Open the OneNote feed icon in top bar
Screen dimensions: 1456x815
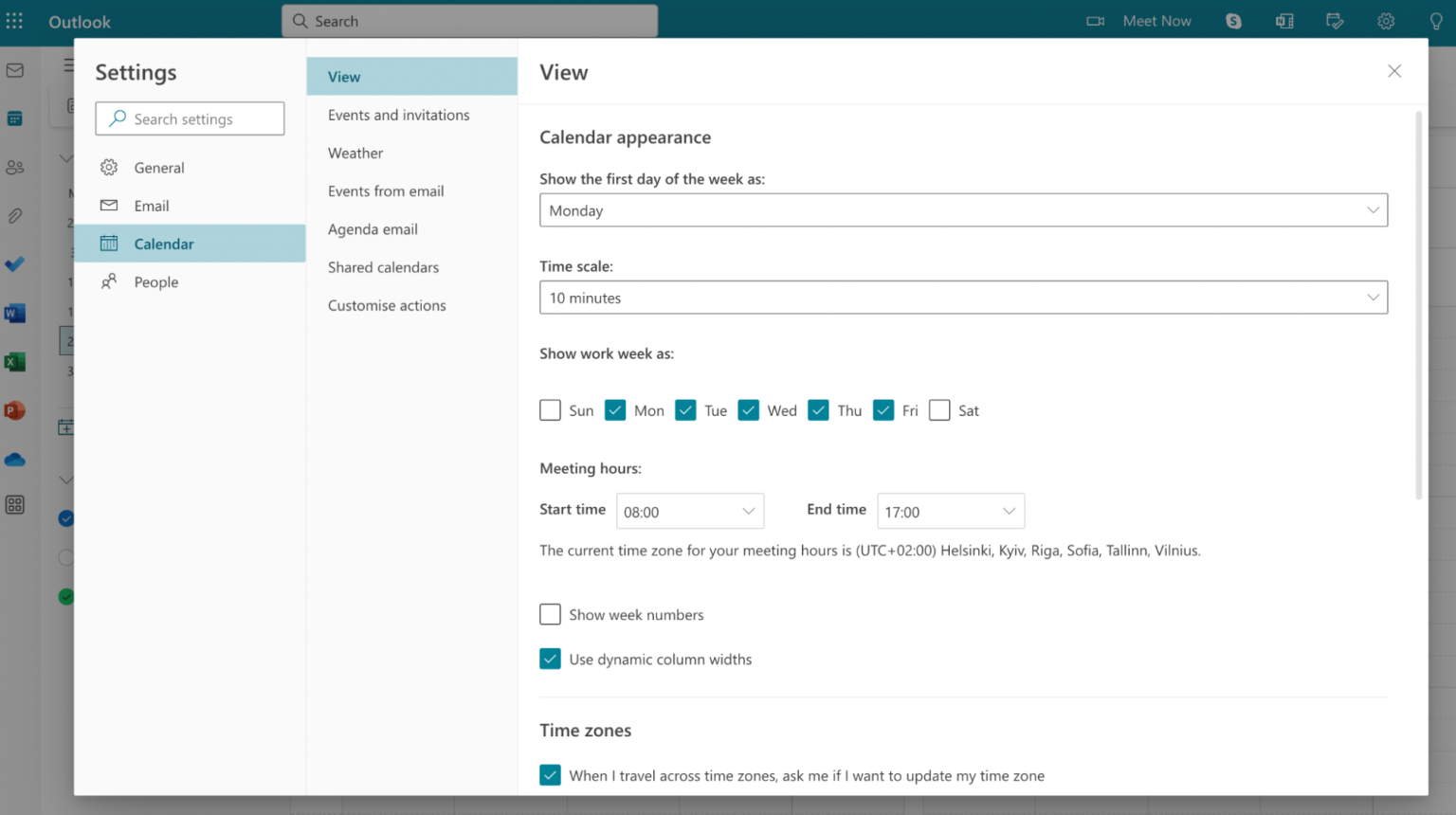[1284, 21]
